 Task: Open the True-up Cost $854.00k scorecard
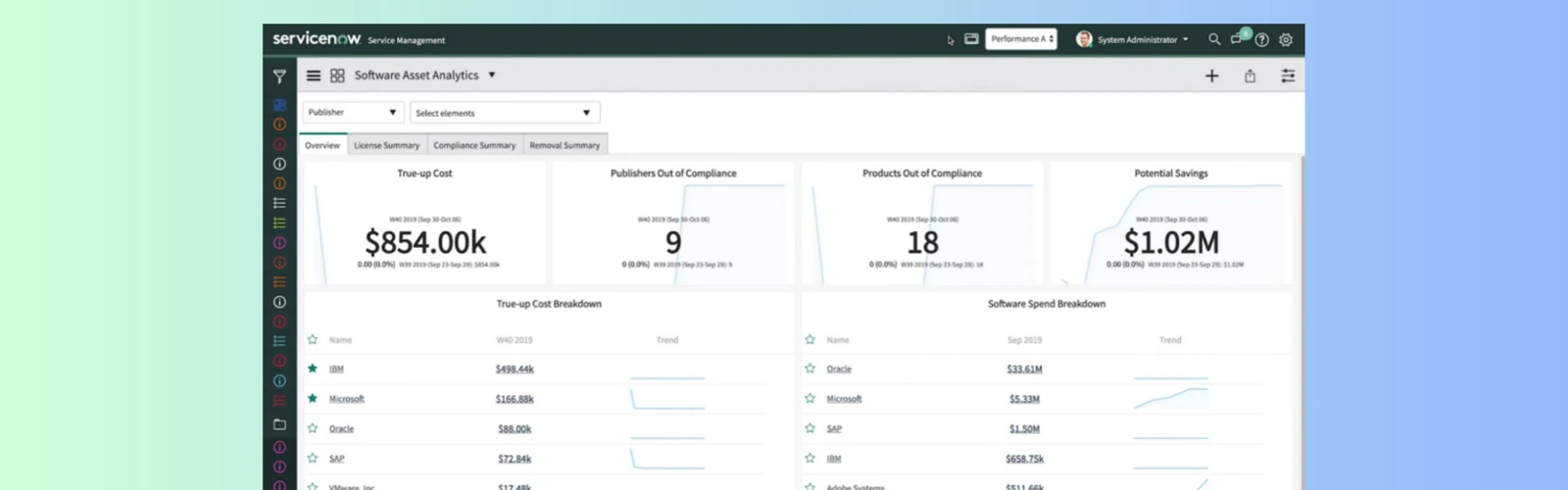[425, 223]
